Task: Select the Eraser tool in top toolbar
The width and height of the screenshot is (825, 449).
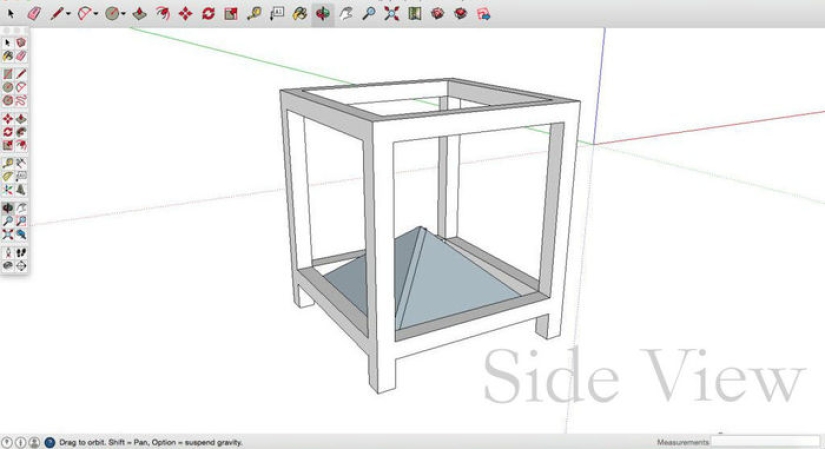Action: pyautogui.click(x=34, y=13)
